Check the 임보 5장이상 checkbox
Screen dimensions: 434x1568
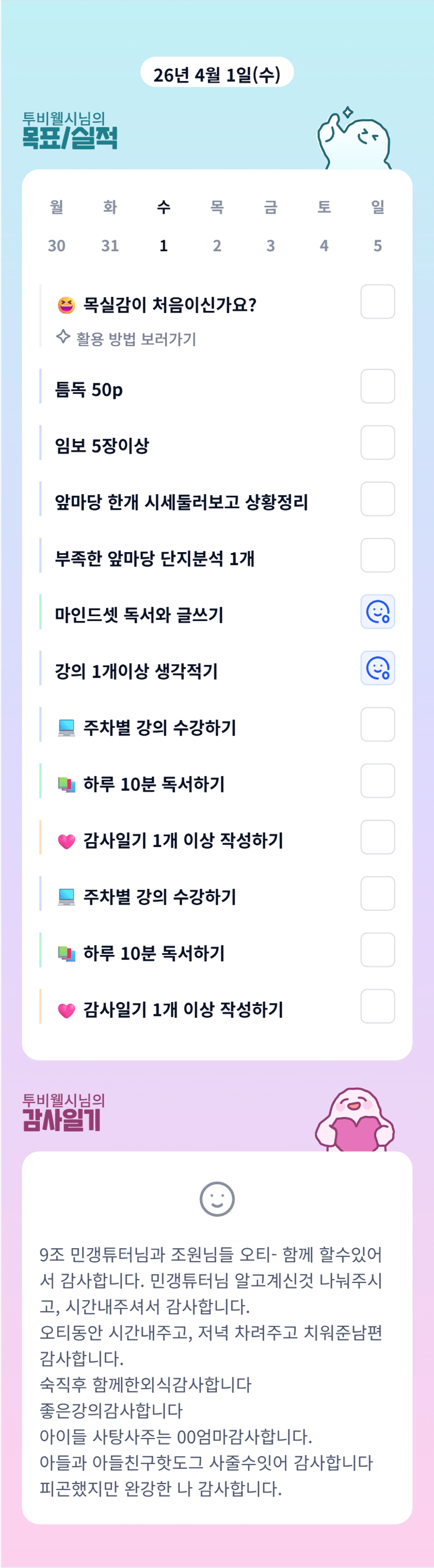[x=377, y=443]
